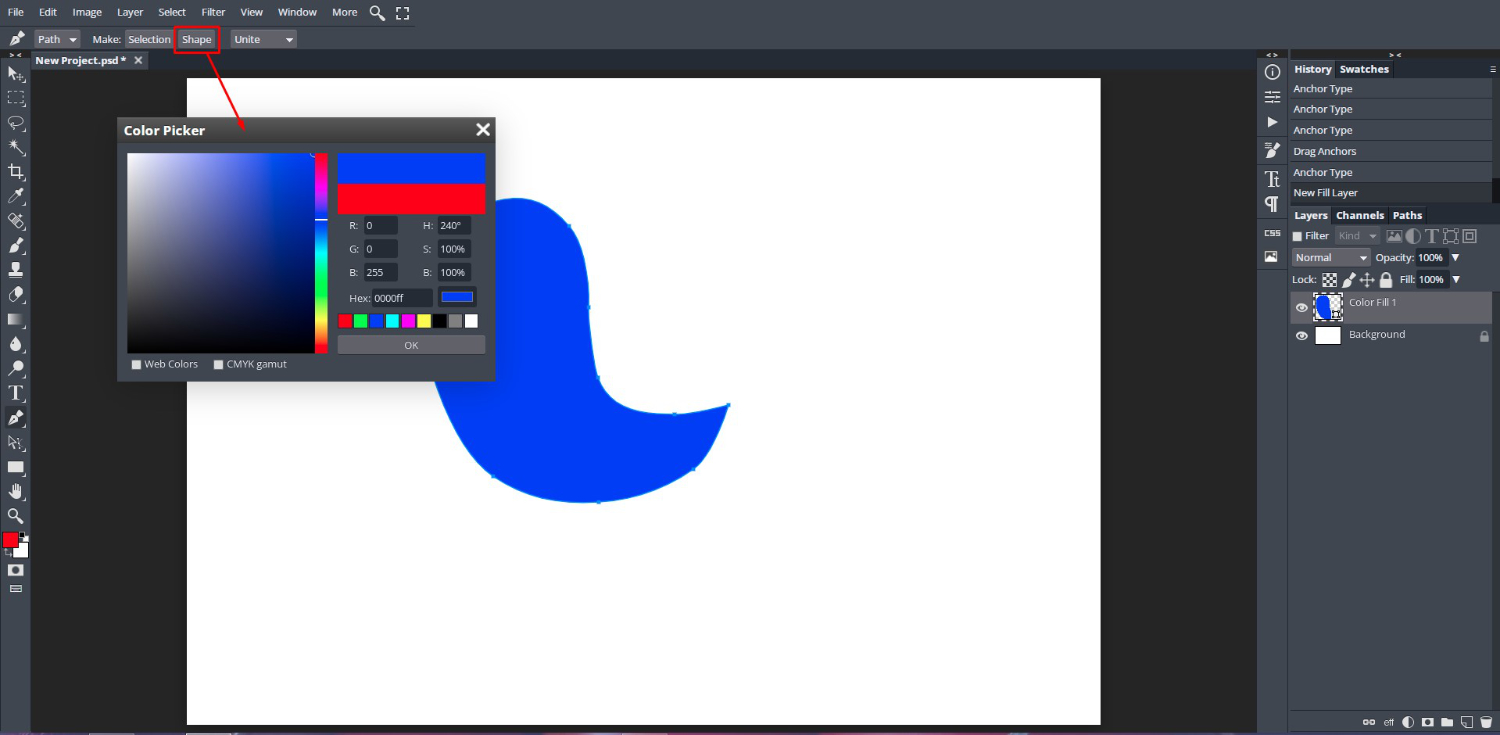The width and height of the screenshot is (1500, 735).
Task: Pick the green preset swatch
Action: [x=360, y=321]
